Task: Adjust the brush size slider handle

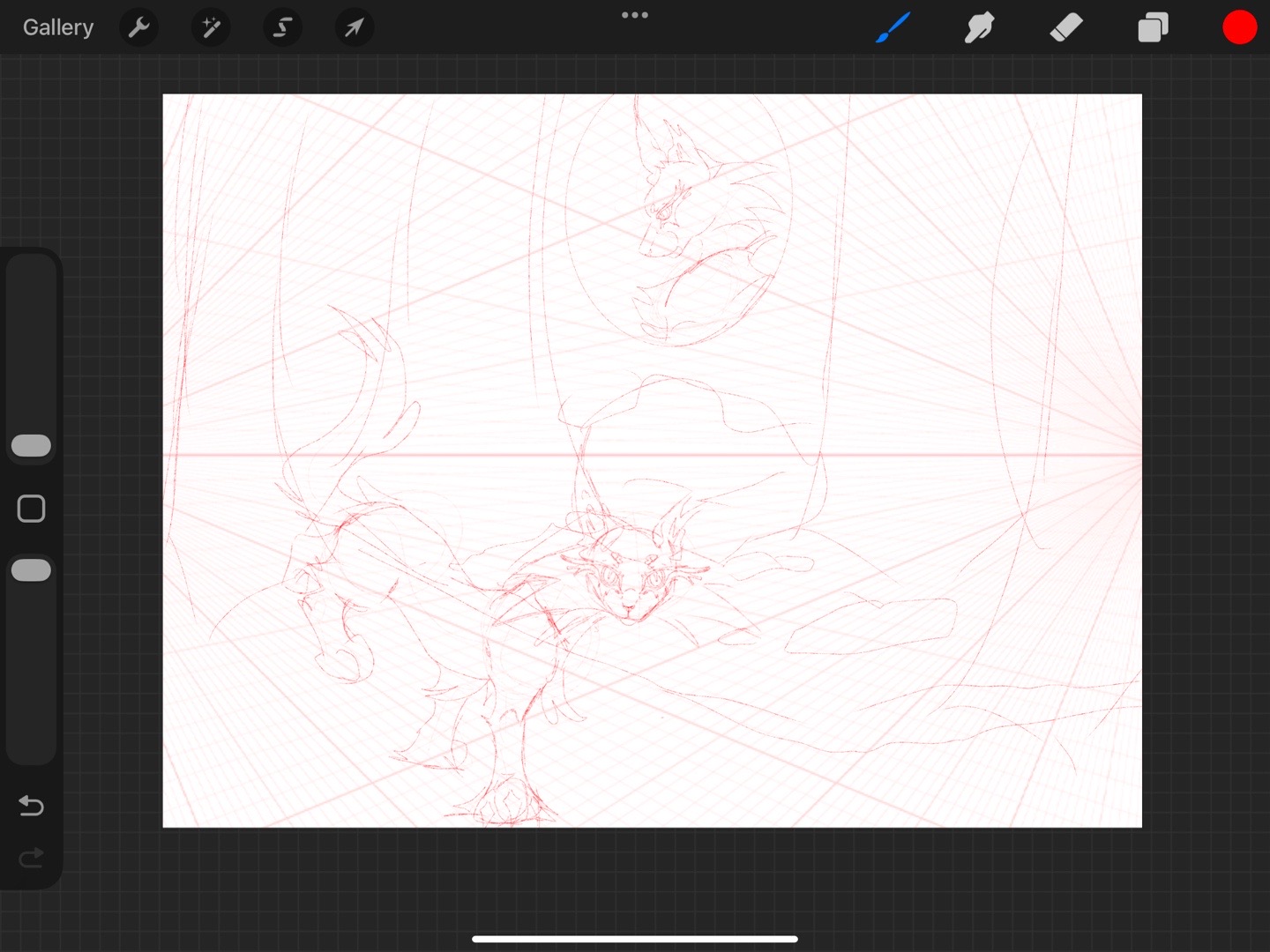Action: coord(31,445)
